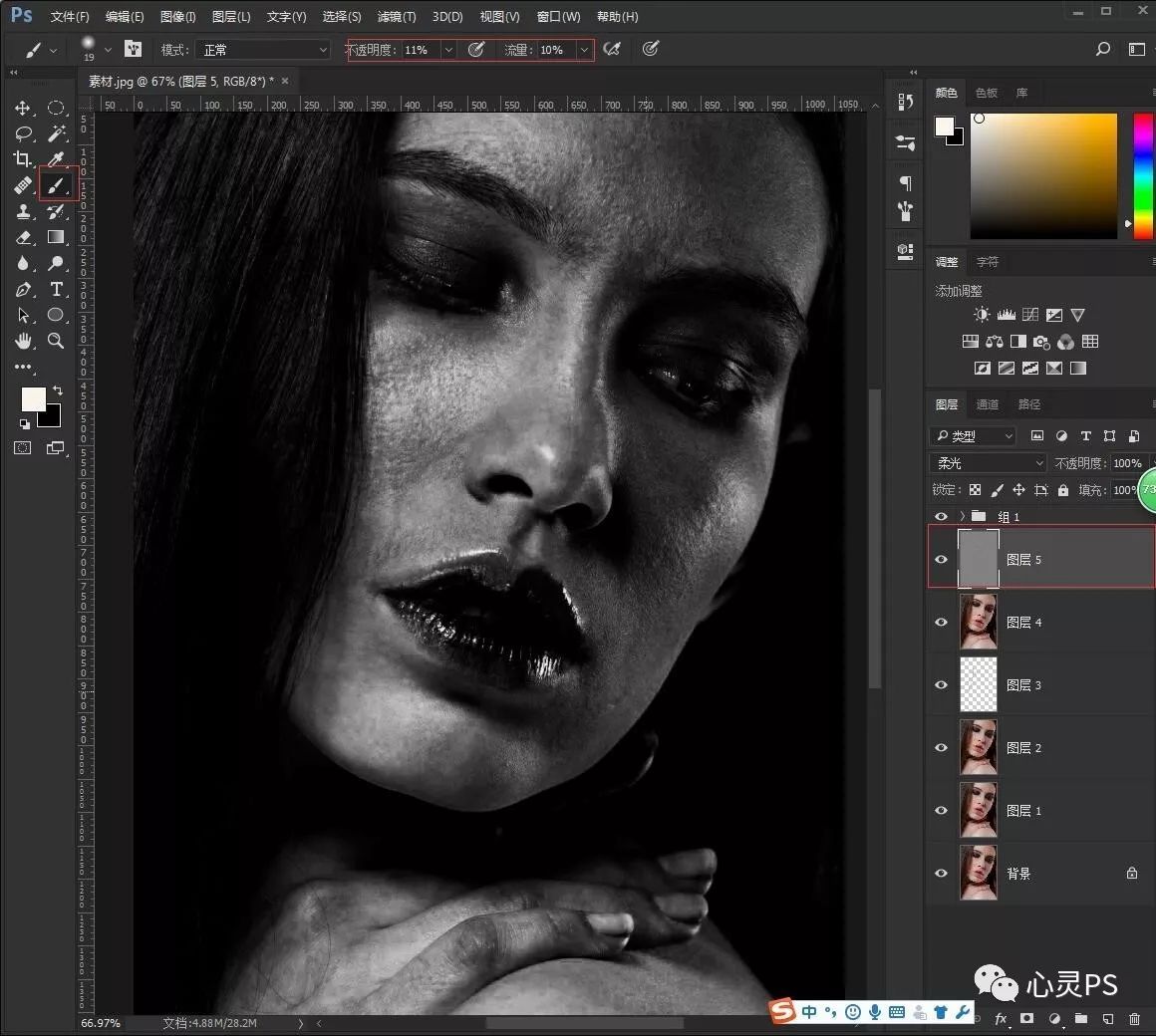This screenshot has height=1036, width=1156.
Task: Open the 不透明度 opacity slider dropdown
Action: point(448,50)
